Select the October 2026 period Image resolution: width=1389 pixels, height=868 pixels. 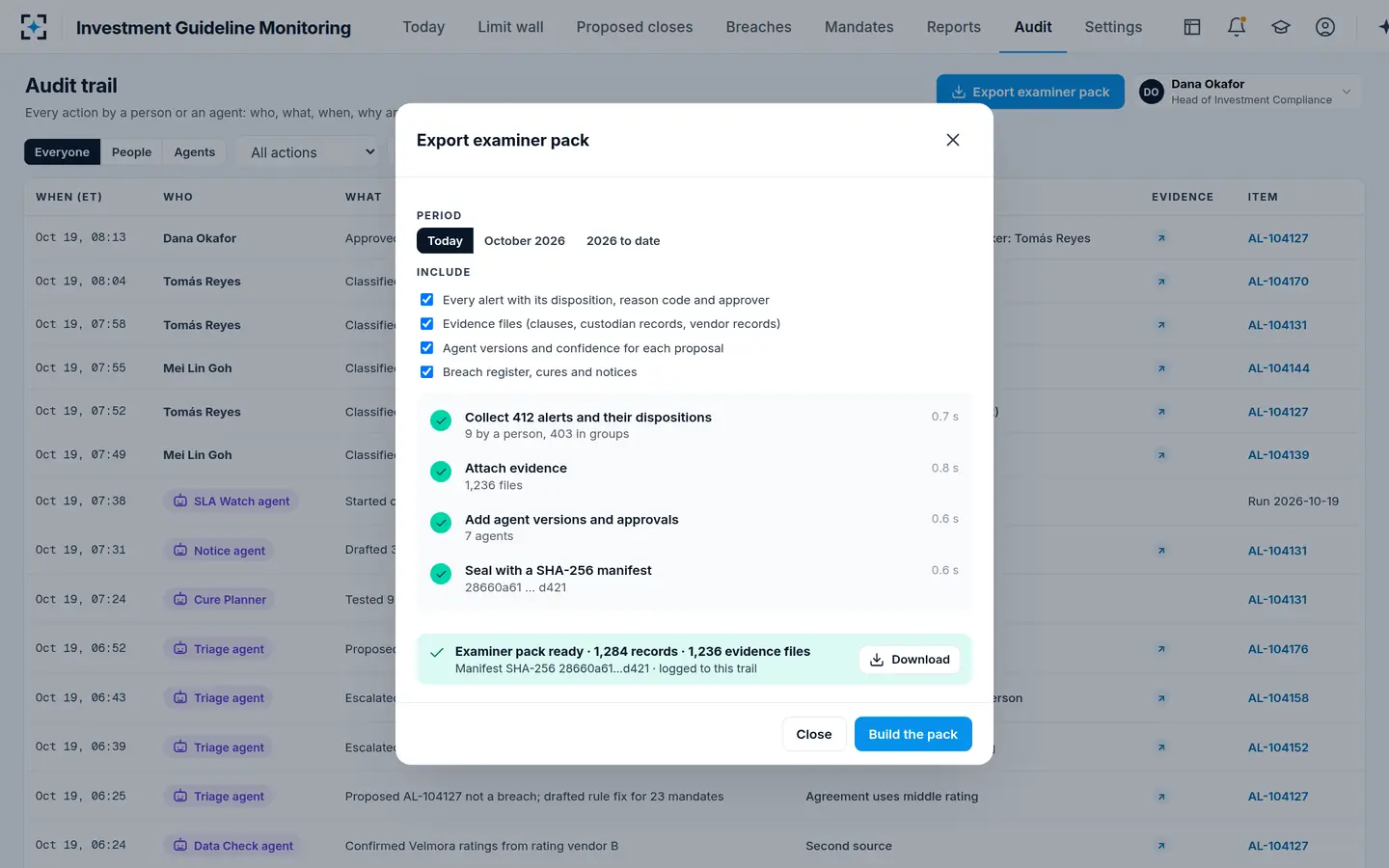525,241
